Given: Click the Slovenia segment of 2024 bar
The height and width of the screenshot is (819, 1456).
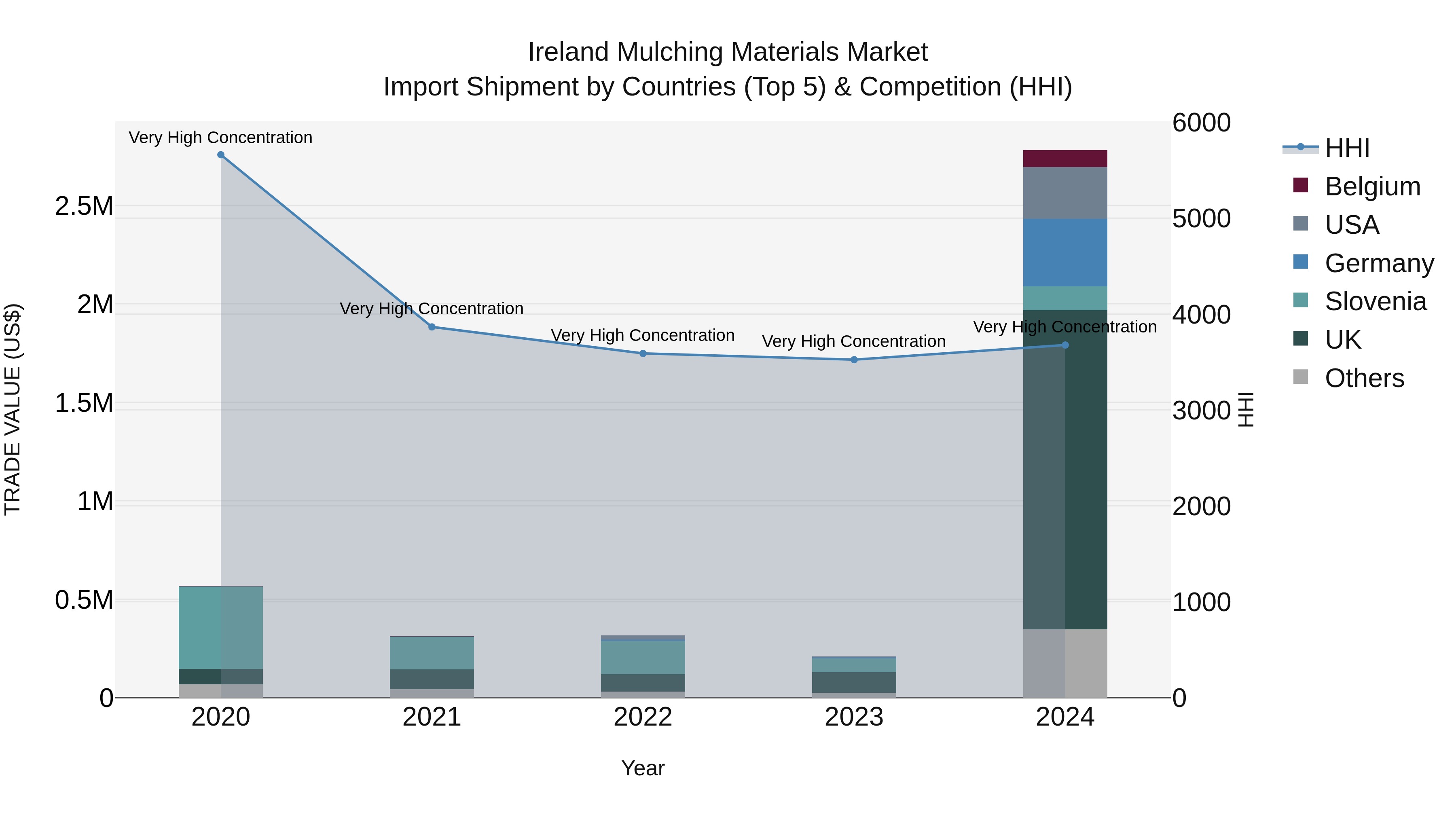Looking at the screenshot, I should 1065,298.
